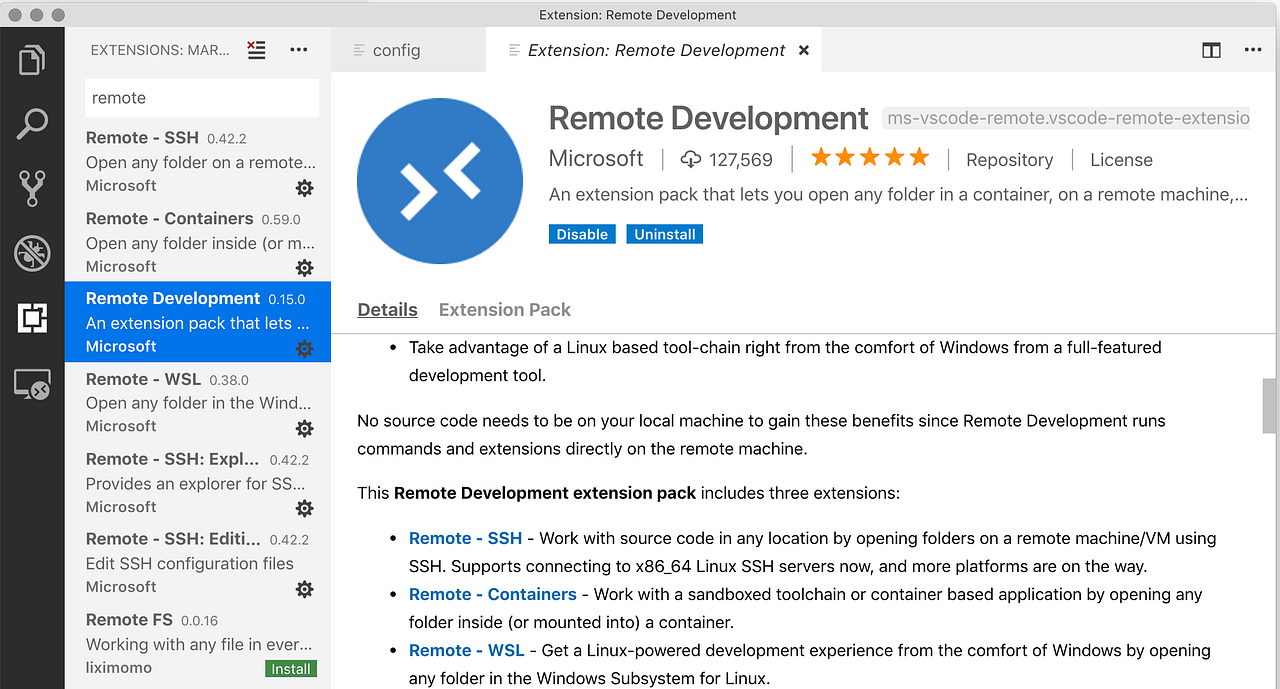Viewport: 1280px width, 689px height.
Task: Open the Remote - Containers link
Action: (492, 594)
